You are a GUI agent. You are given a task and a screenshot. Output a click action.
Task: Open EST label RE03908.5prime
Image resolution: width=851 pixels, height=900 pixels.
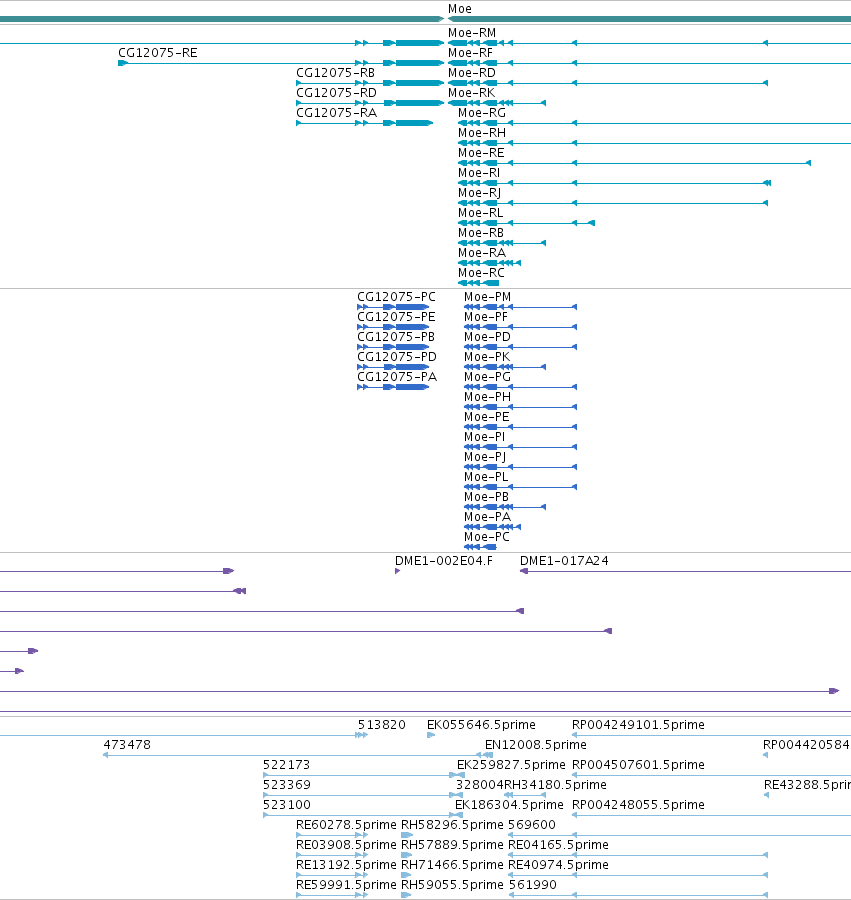346,845
